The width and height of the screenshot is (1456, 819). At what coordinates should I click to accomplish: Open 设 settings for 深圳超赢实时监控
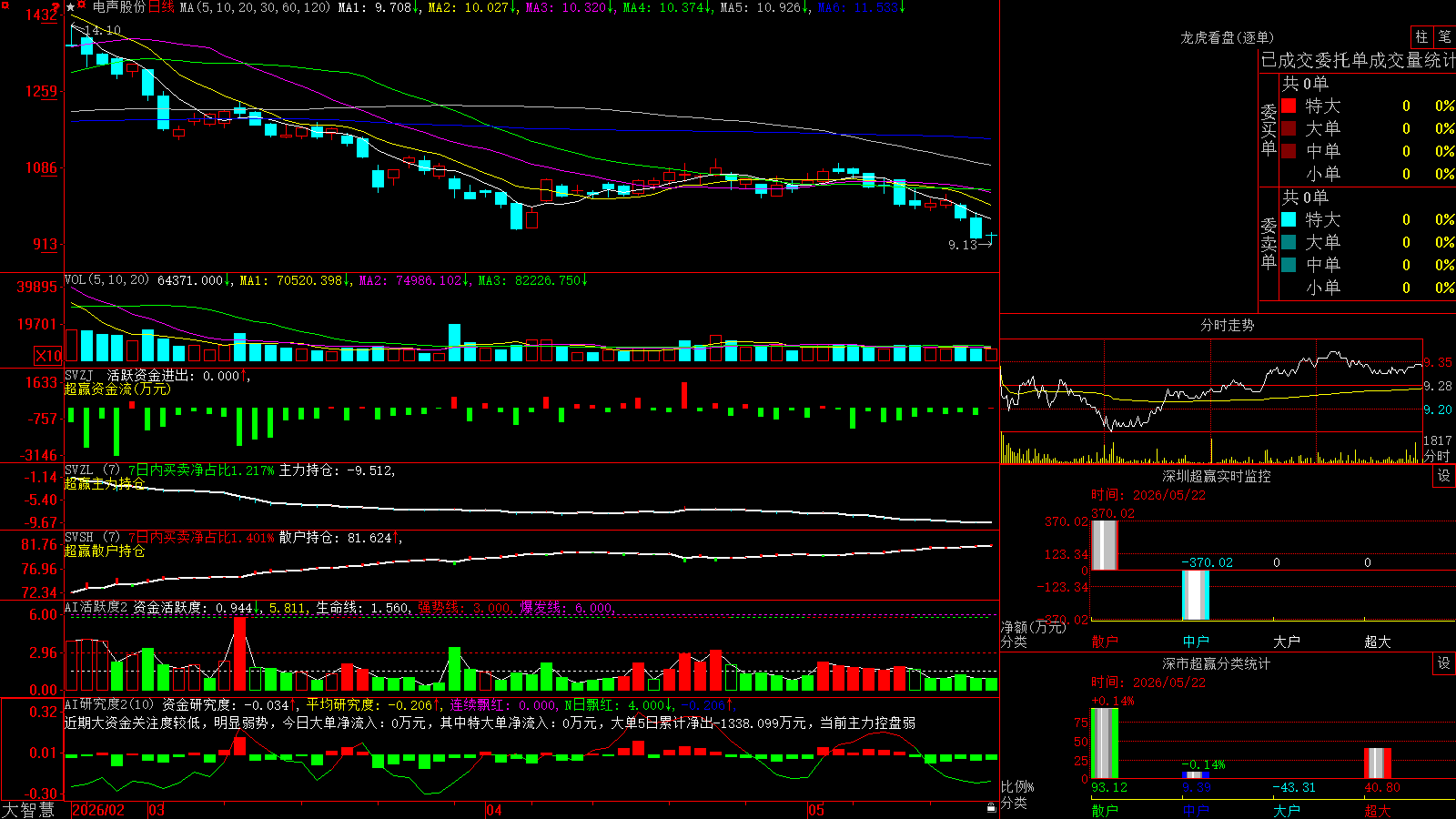(1444, 476)
